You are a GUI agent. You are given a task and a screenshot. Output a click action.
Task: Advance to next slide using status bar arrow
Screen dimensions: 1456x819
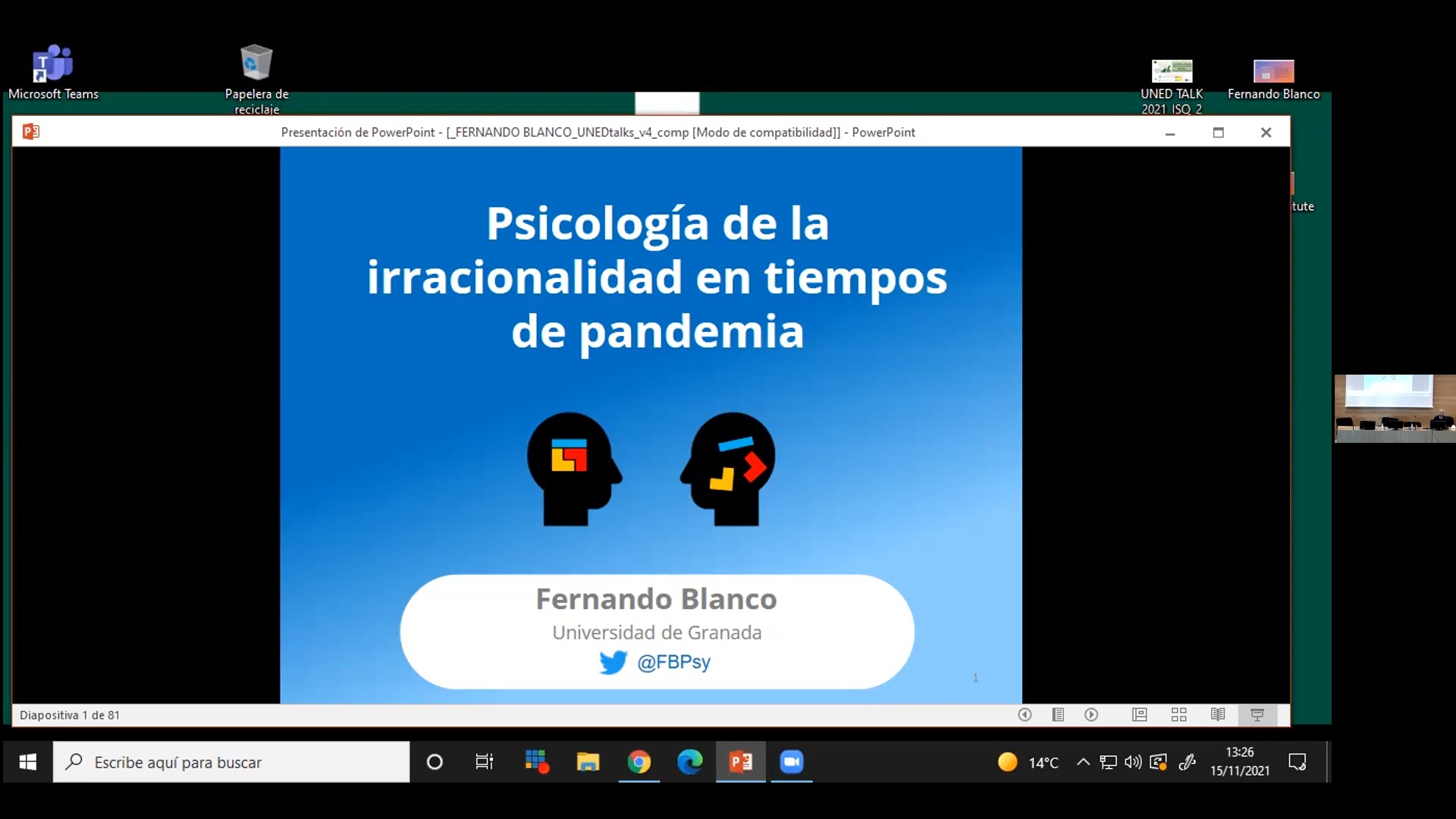coord(1091,714)
